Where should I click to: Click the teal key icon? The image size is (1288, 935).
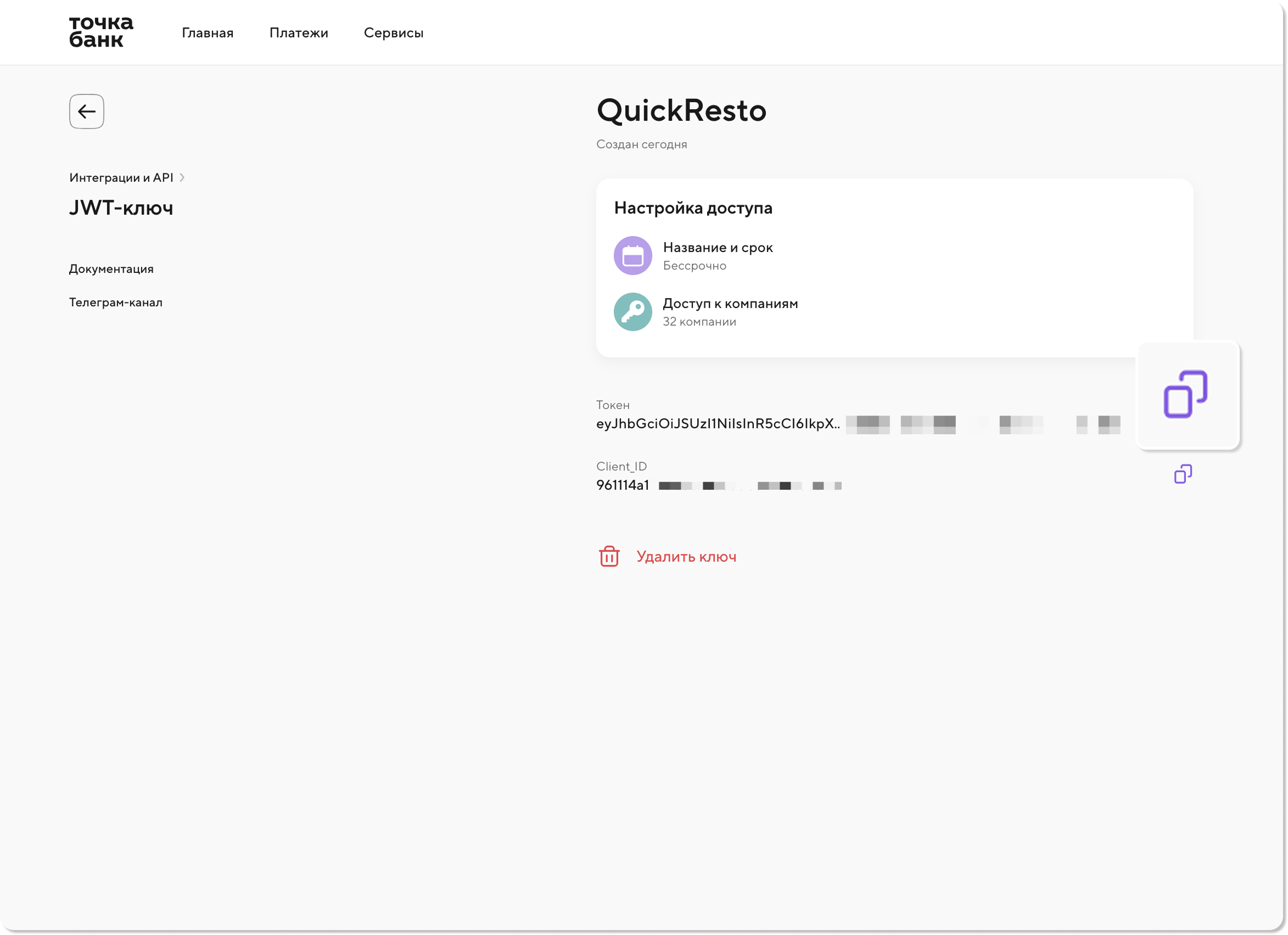point(632,312)
